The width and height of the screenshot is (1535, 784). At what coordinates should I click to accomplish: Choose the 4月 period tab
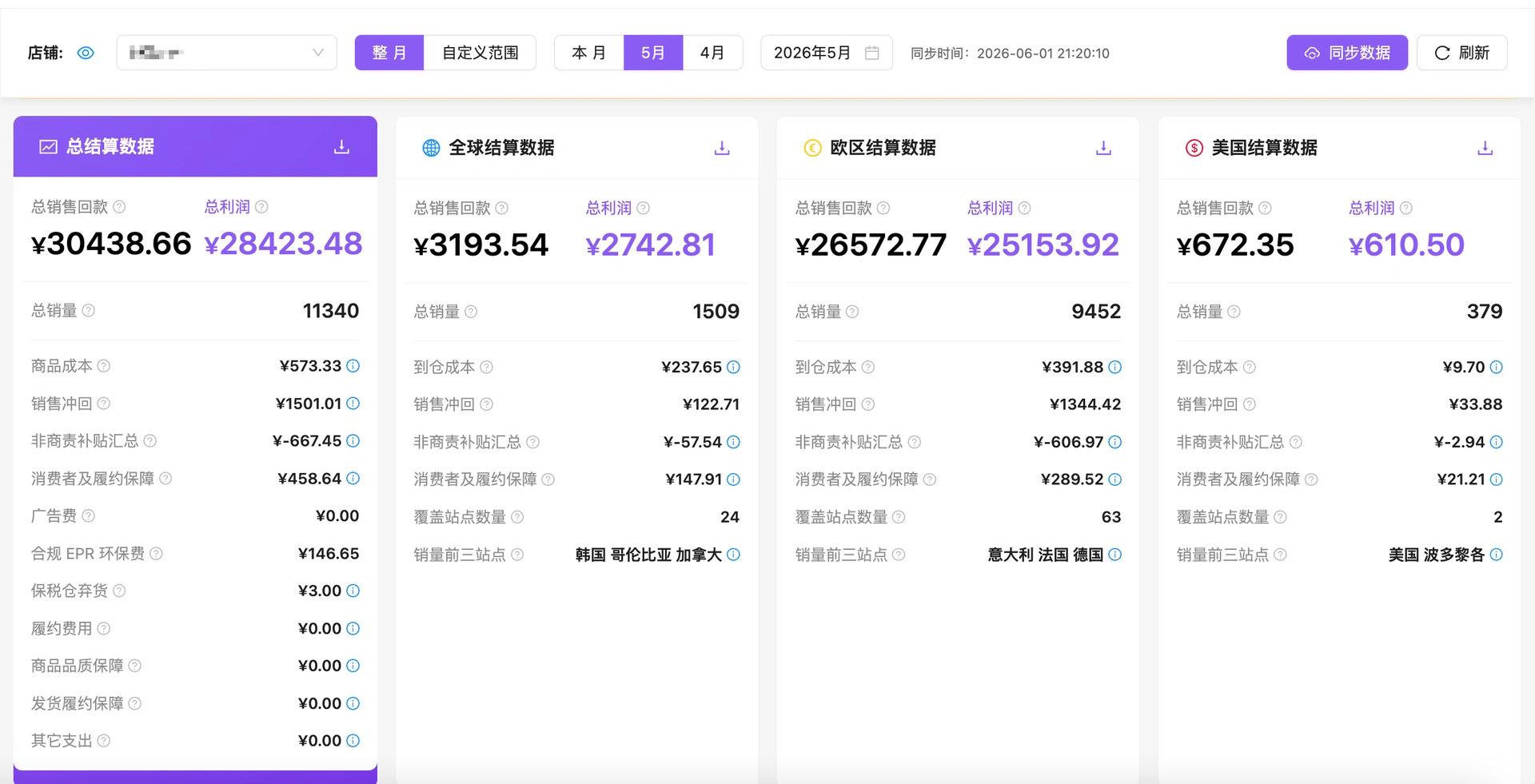(712, 53)
